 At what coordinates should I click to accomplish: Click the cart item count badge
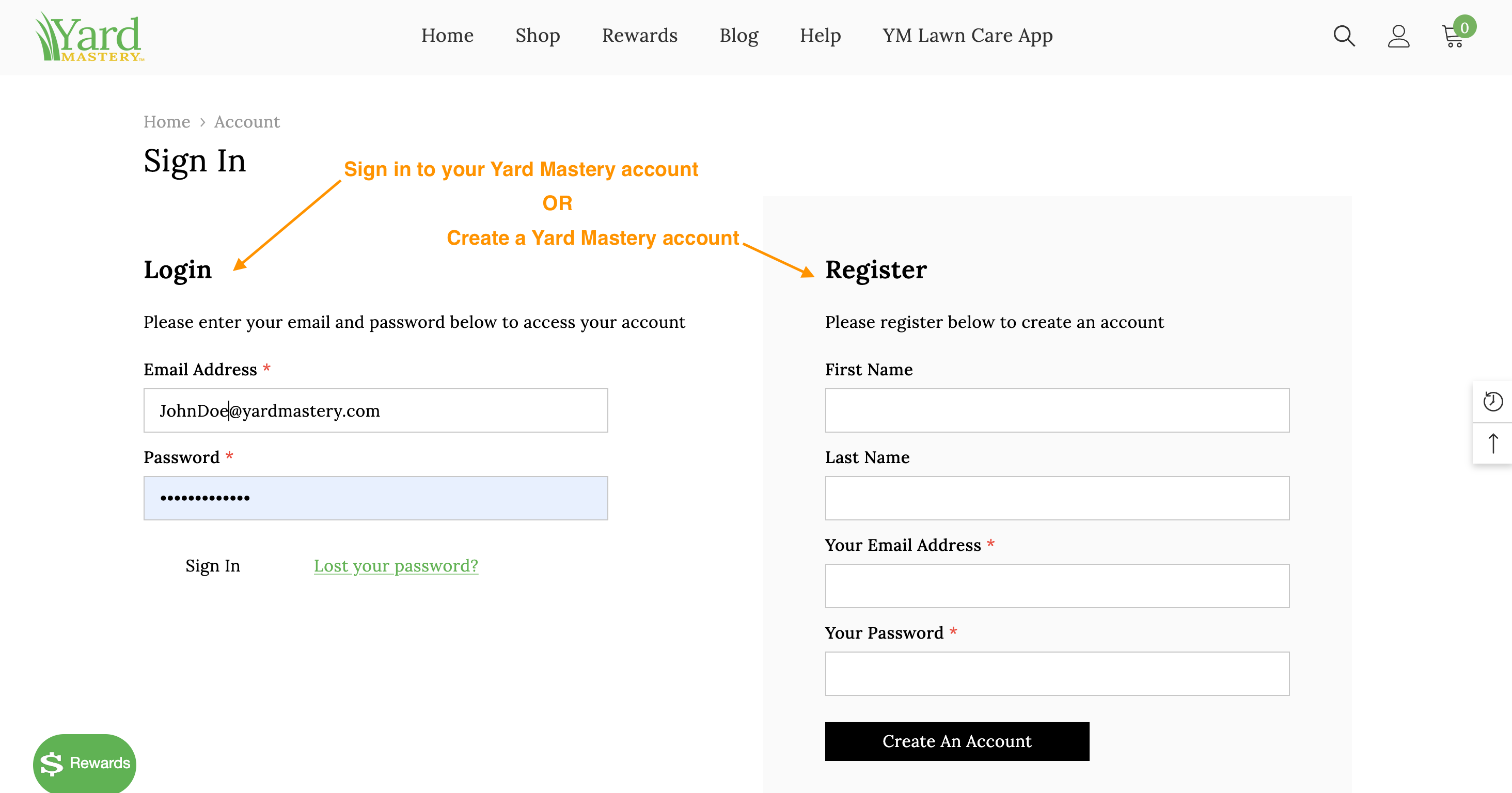pos(1464,27)
